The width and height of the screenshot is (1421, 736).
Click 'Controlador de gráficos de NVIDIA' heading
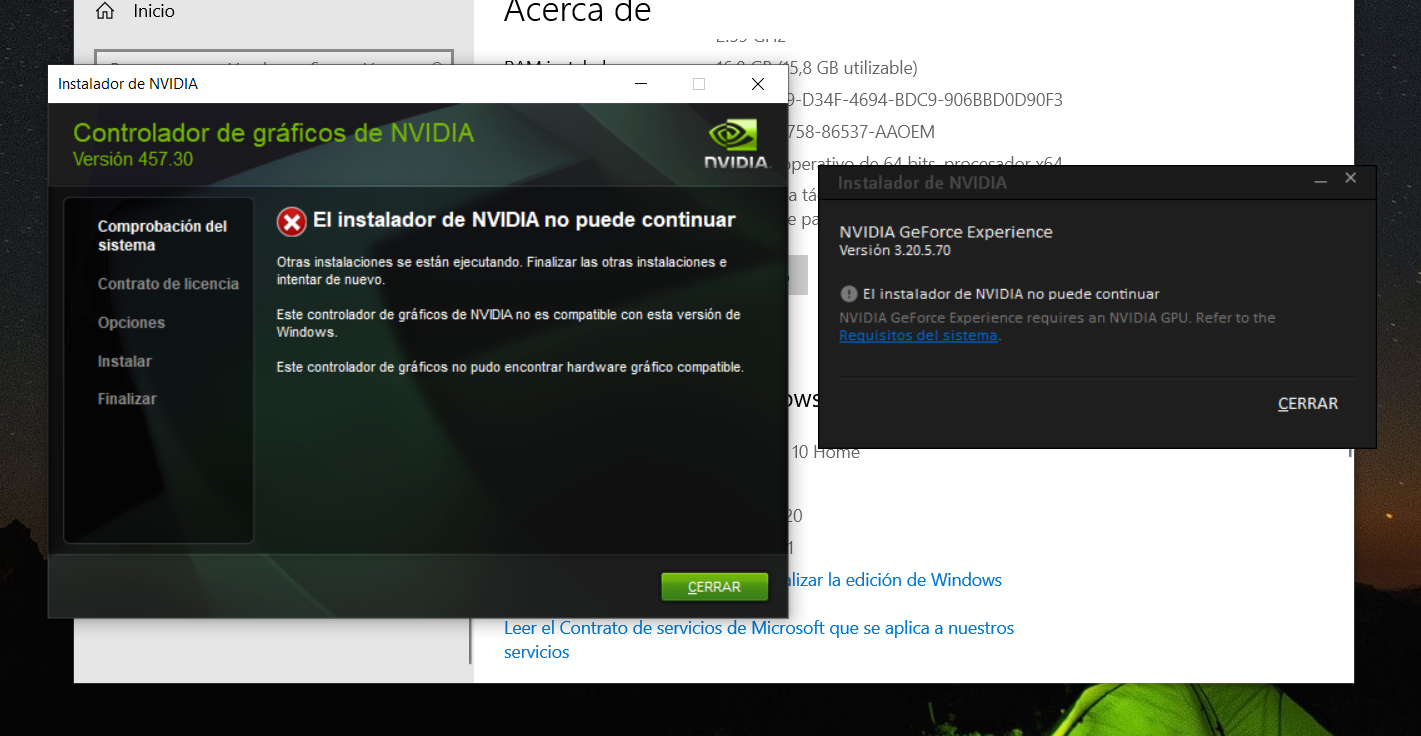[x=274, y=133]
